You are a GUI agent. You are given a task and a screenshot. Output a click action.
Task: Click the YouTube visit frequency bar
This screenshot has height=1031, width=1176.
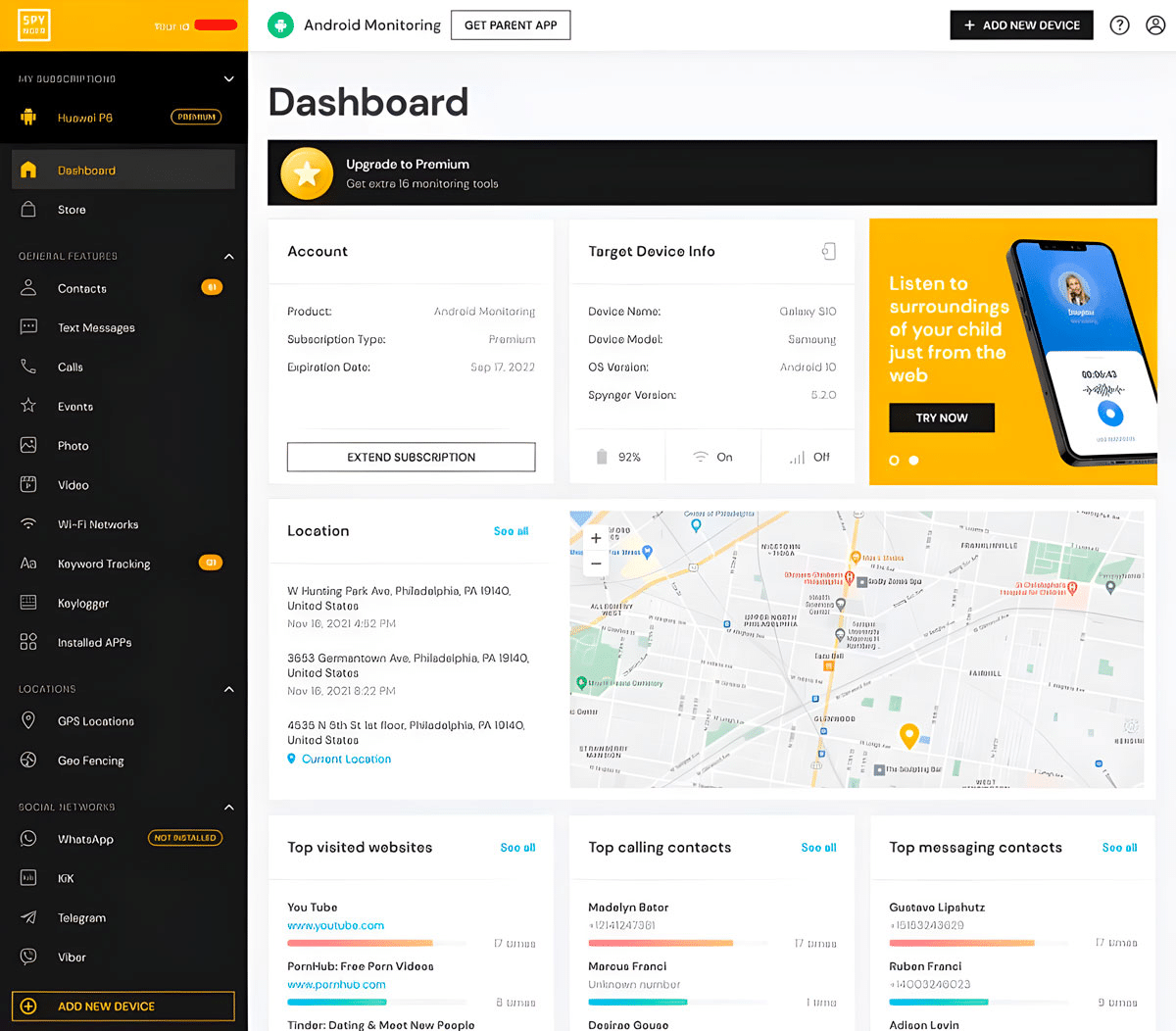[375, 943]
